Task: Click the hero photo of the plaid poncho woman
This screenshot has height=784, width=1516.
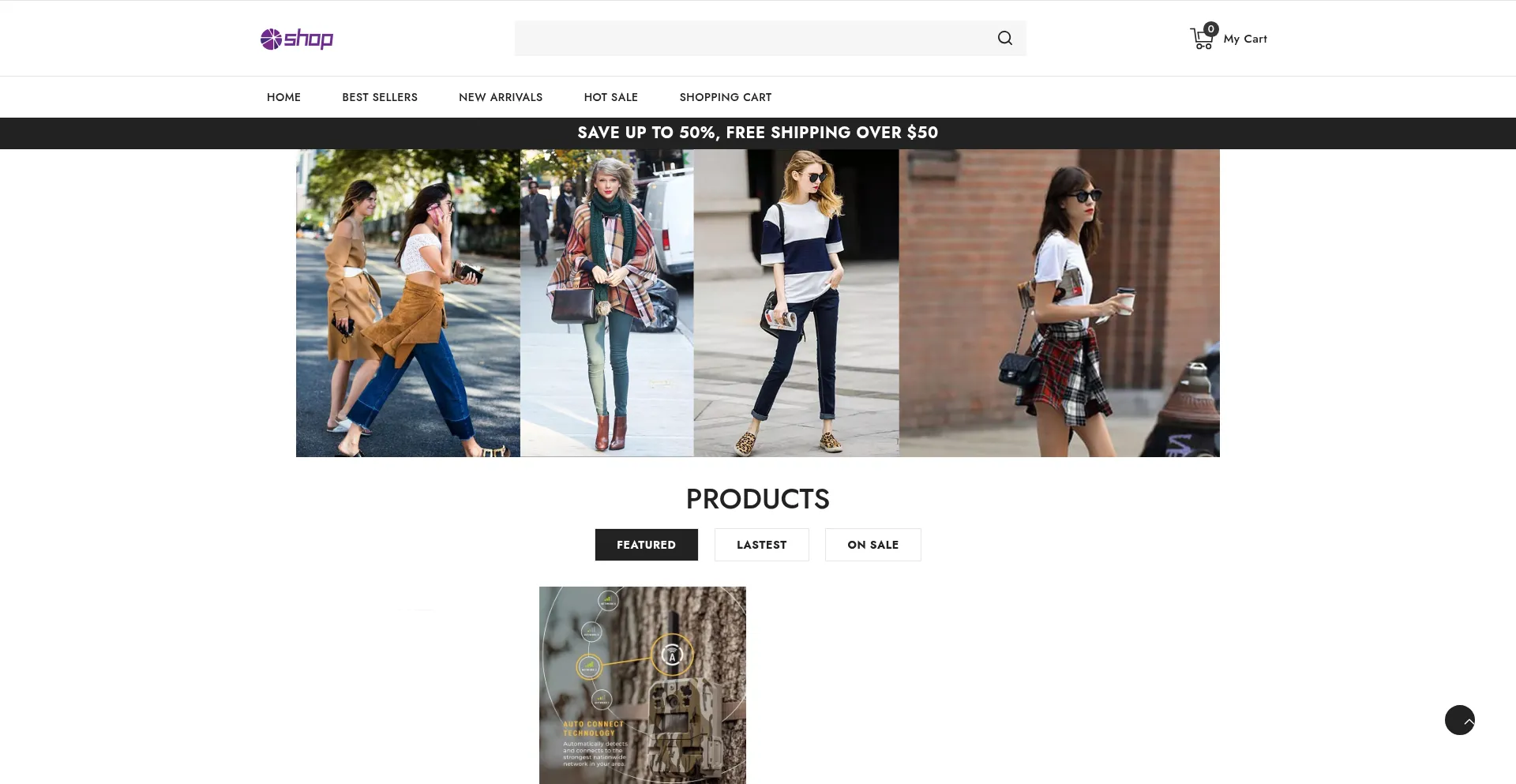Action: (606, 303)
